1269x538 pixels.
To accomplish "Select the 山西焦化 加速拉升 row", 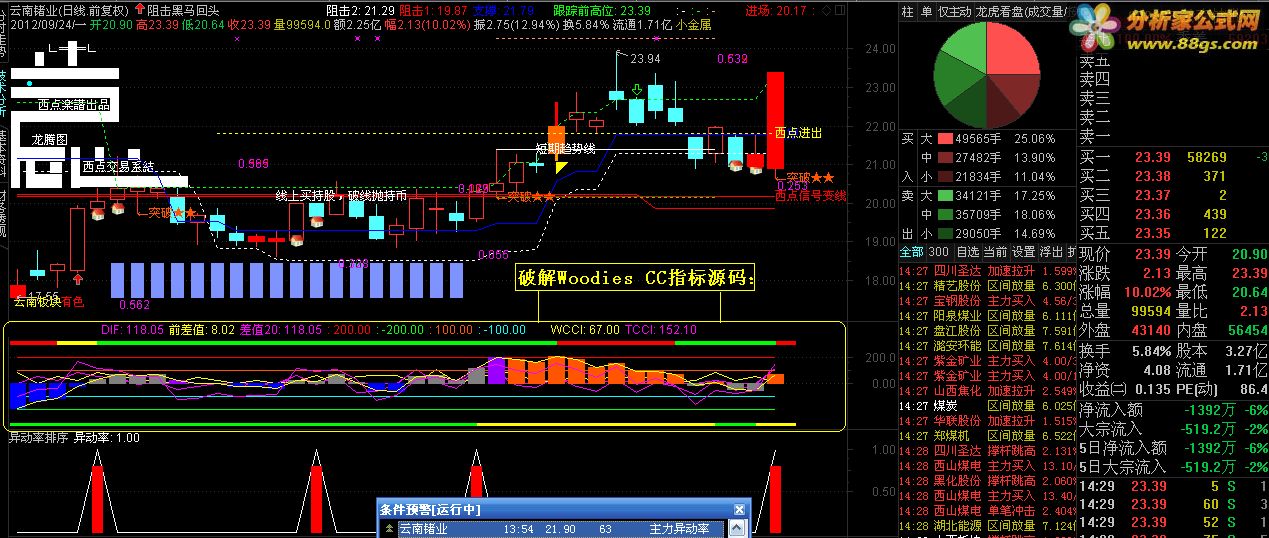I will (988, 390).
